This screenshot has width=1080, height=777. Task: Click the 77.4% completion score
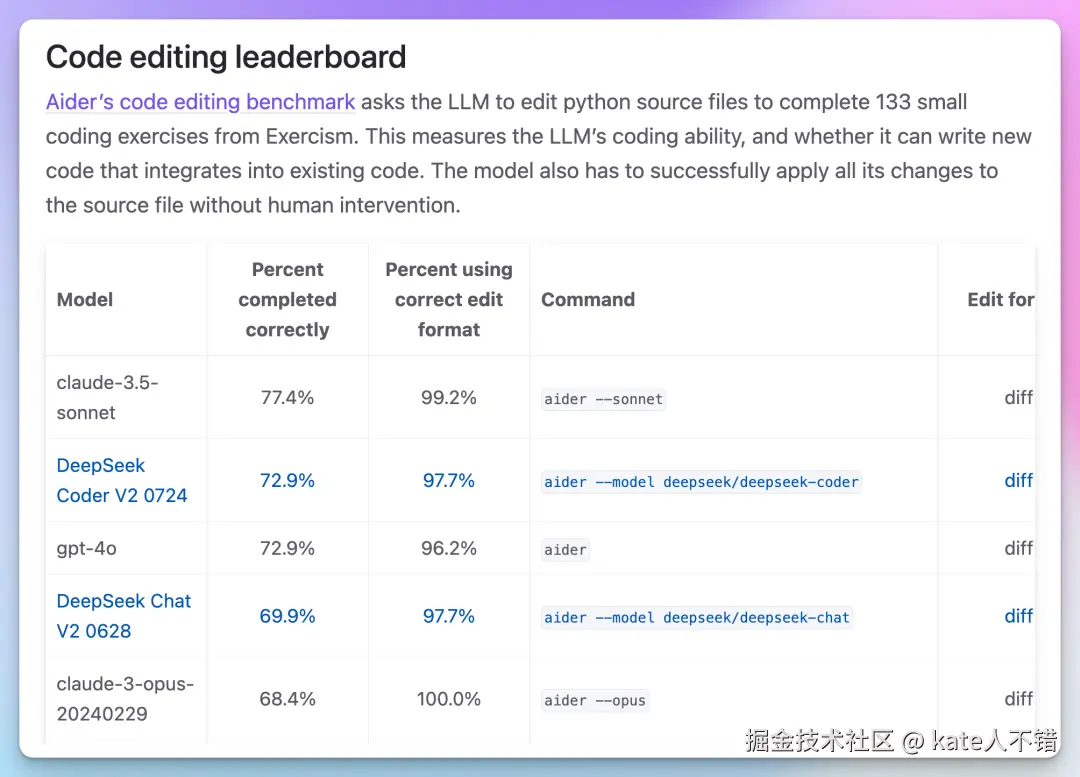pyautogui.click(x=287, y=397)
